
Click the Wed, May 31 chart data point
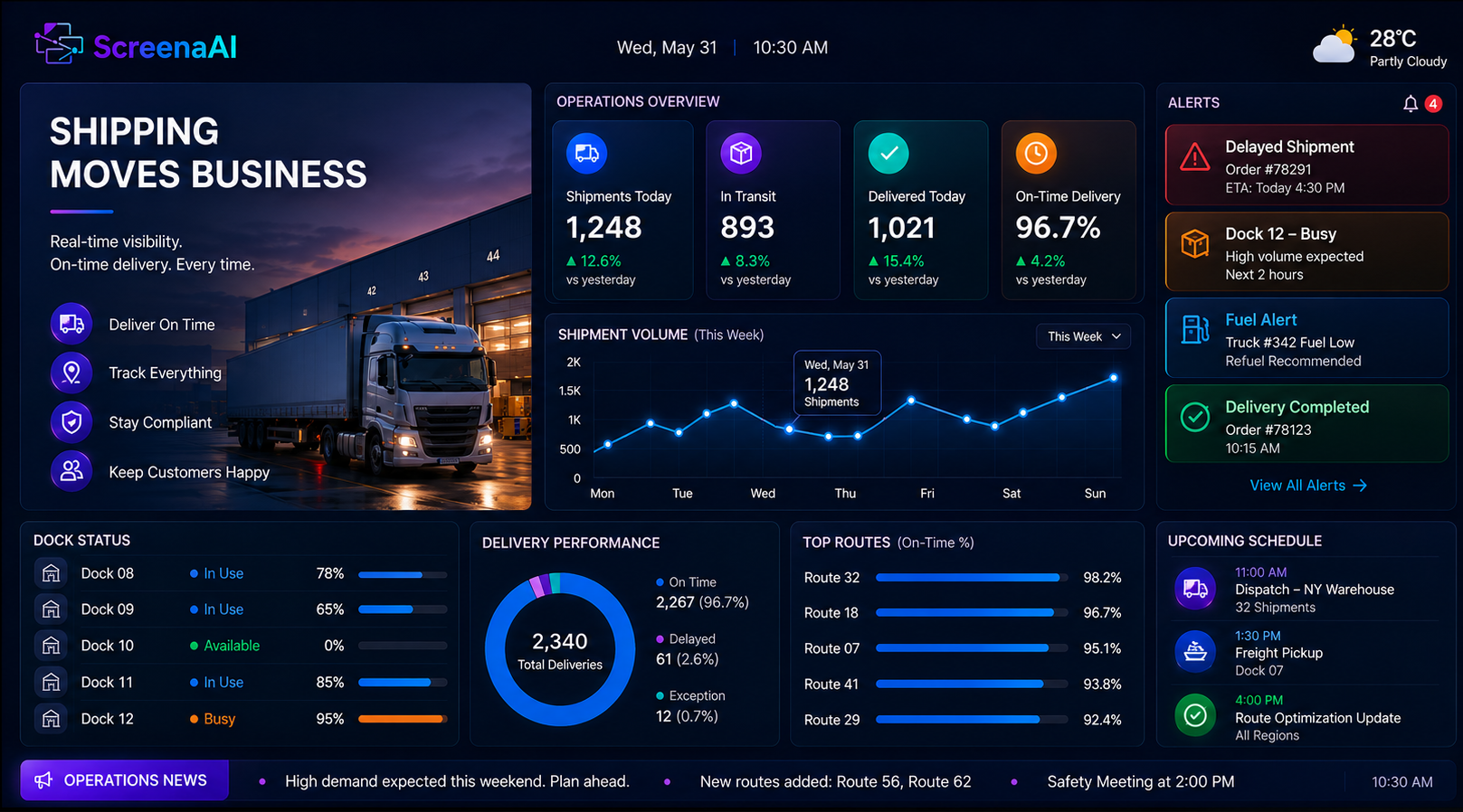pos(790,430)
